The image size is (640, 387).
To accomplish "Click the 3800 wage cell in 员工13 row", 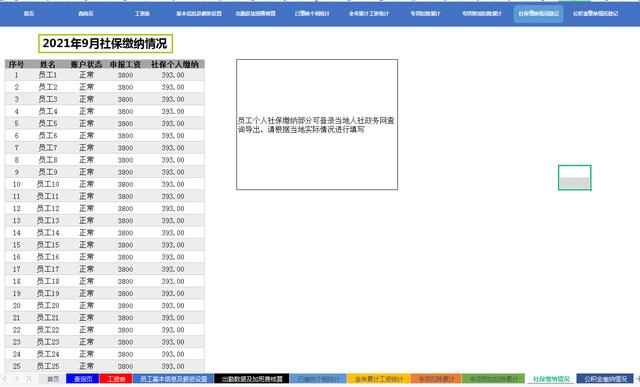I will 125,220.
